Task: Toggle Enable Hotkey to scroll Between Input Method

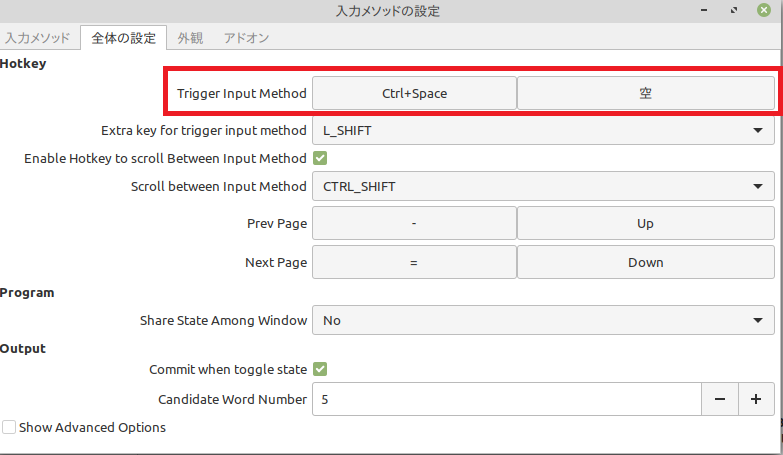Action: (x=320, y=158)
